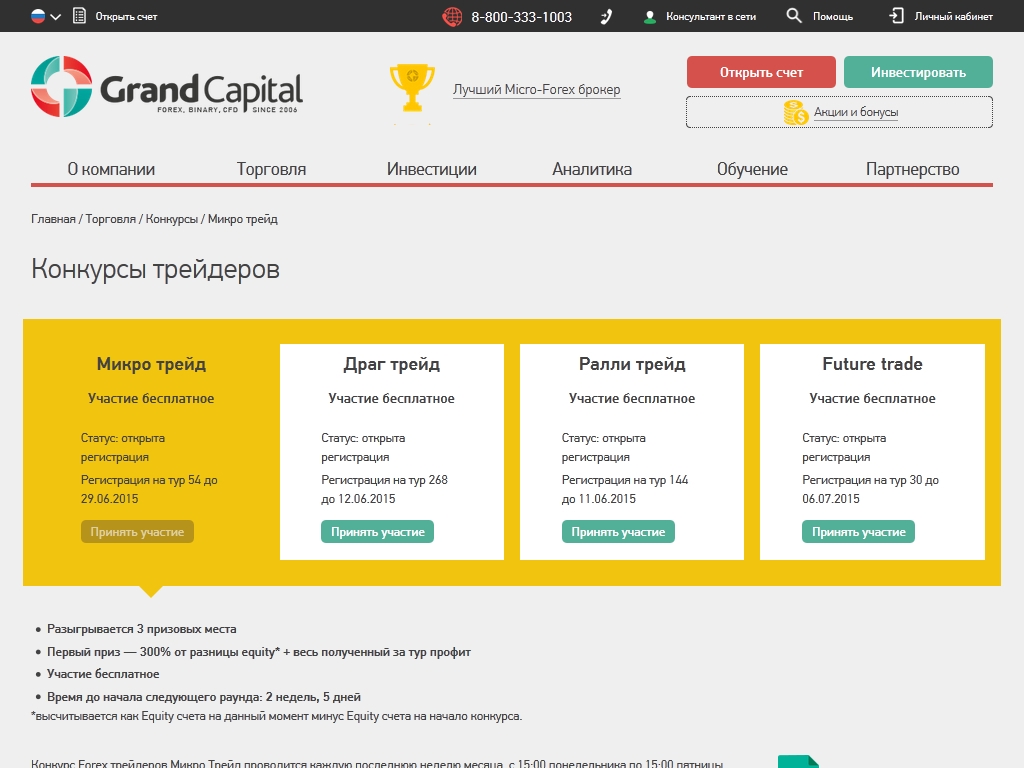Image resolution: width=1024 pixels, height=768 pixels.
Task: Open the Аналитика menu
Action: tap(592, 169)
